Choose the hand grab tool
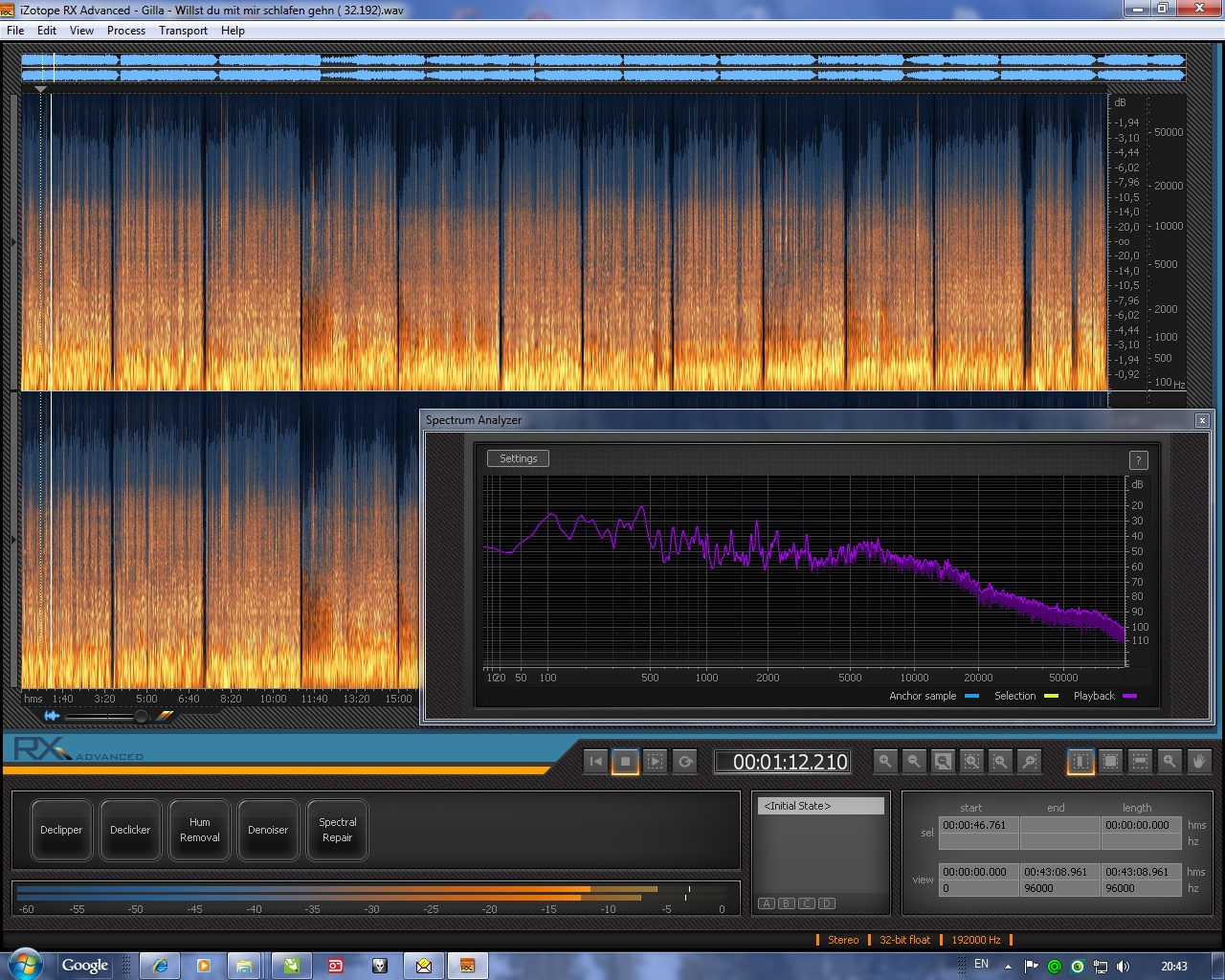 pyautogui.click(x=1198, y=762)
